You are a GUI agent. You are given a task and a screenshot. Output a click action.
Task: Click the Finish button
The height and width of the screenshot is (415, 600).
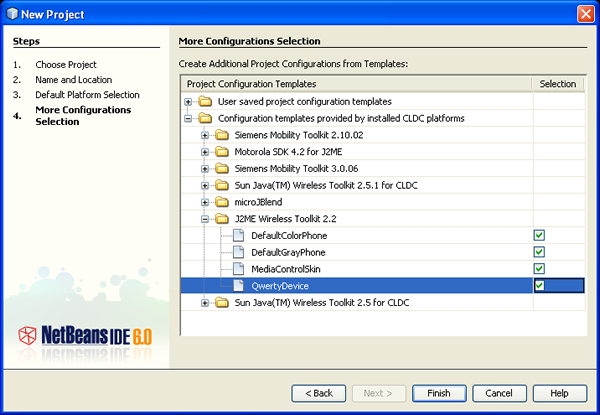[439, 393]
